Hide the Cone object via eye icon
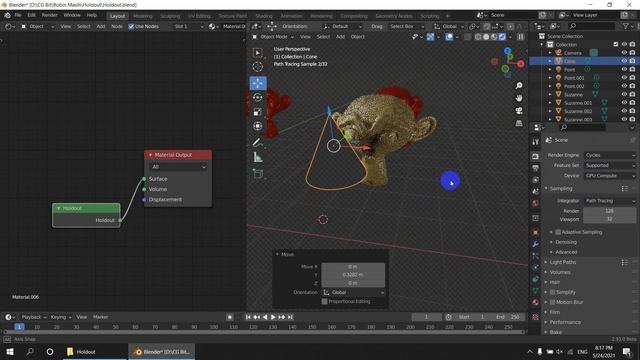 point(624,61)
